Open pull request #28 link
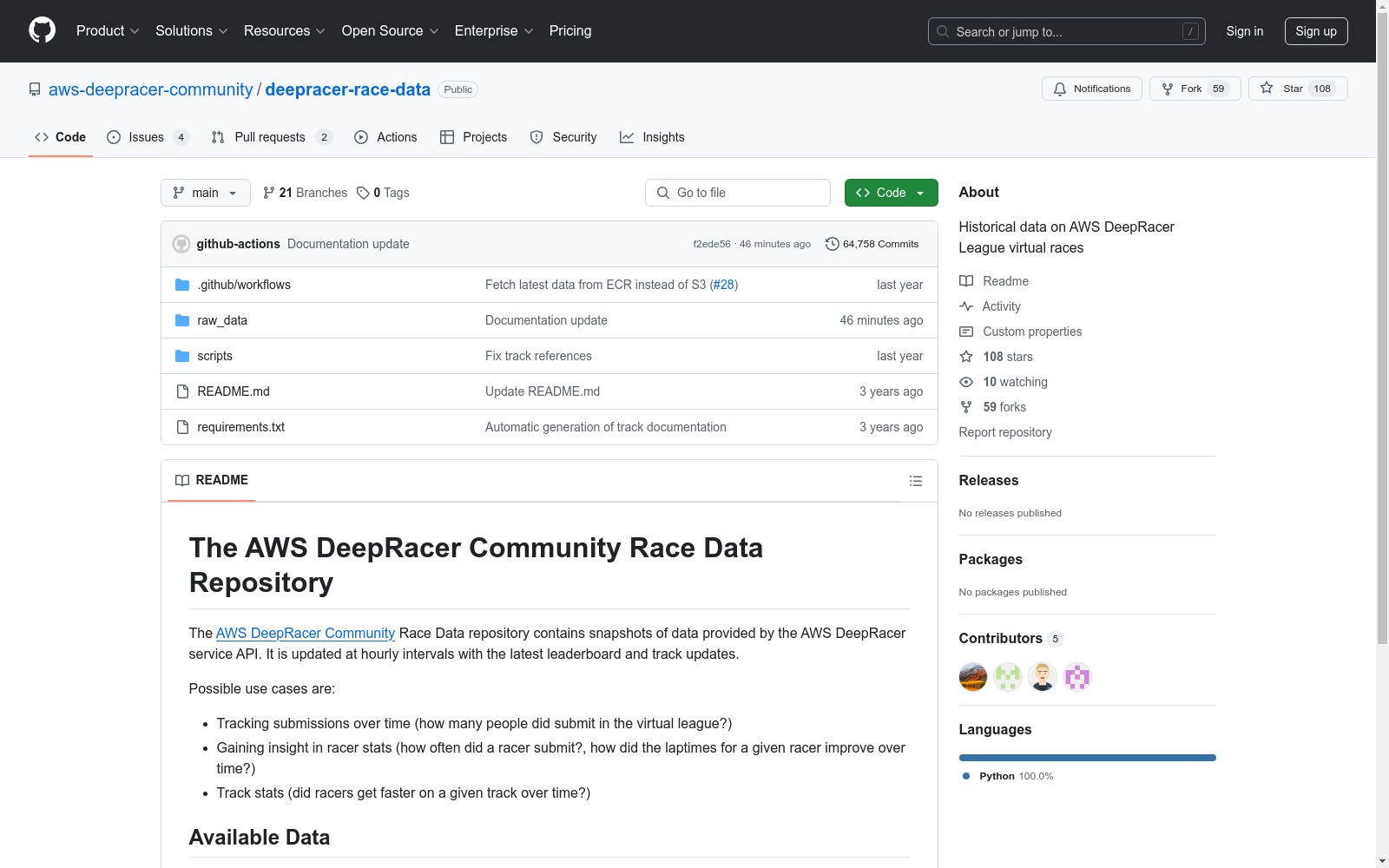 coord(724,285)
